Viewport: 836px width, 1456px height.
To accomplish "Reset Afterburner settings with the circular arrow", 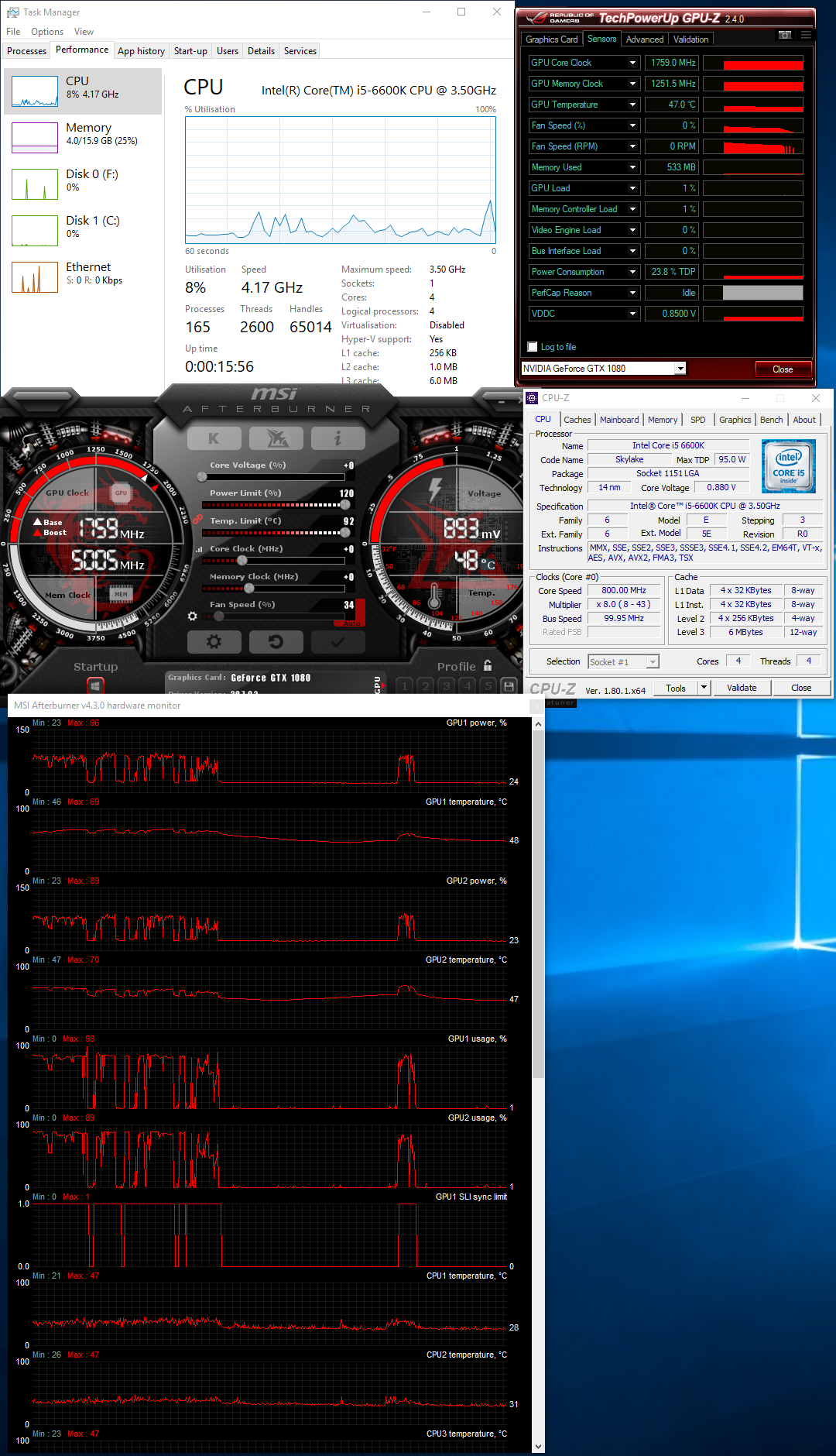I will (276, 642).
